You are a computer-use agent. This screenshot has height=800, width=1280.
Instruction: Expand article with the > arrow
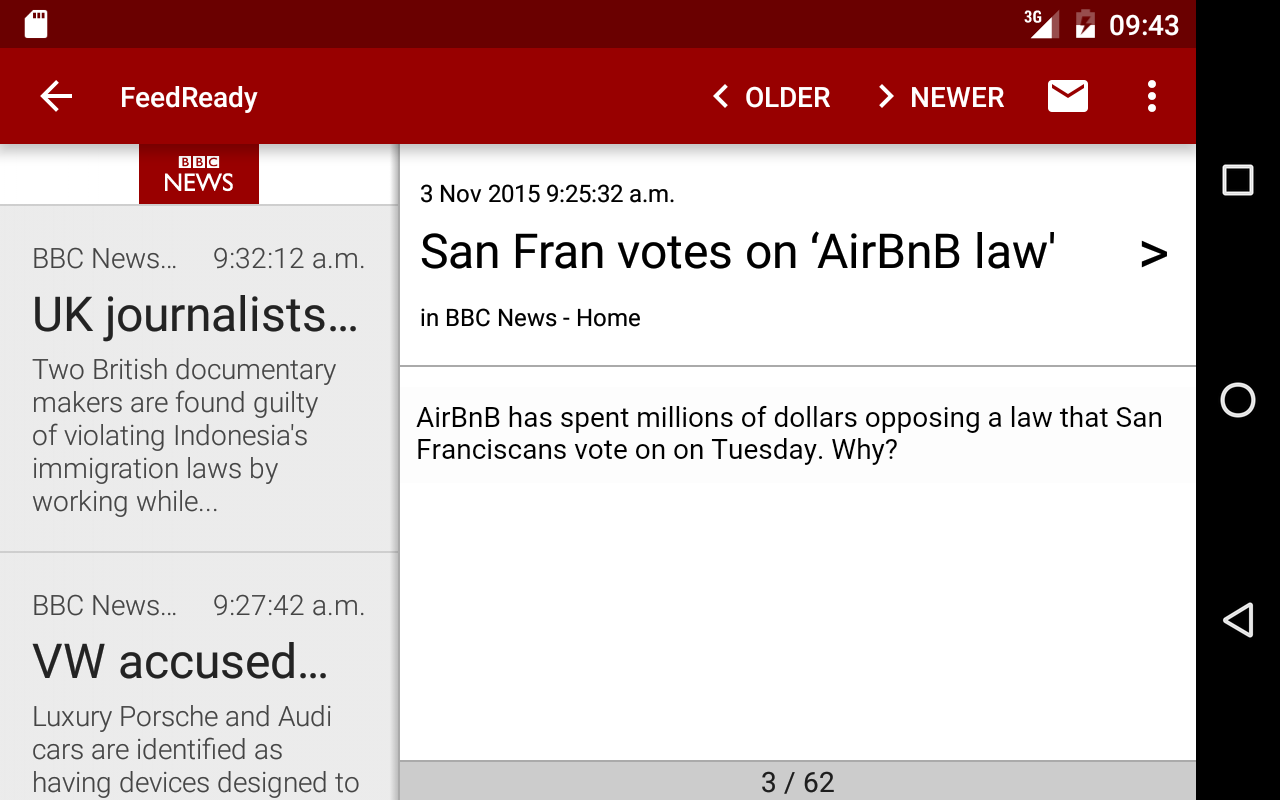pos(1154,254)
